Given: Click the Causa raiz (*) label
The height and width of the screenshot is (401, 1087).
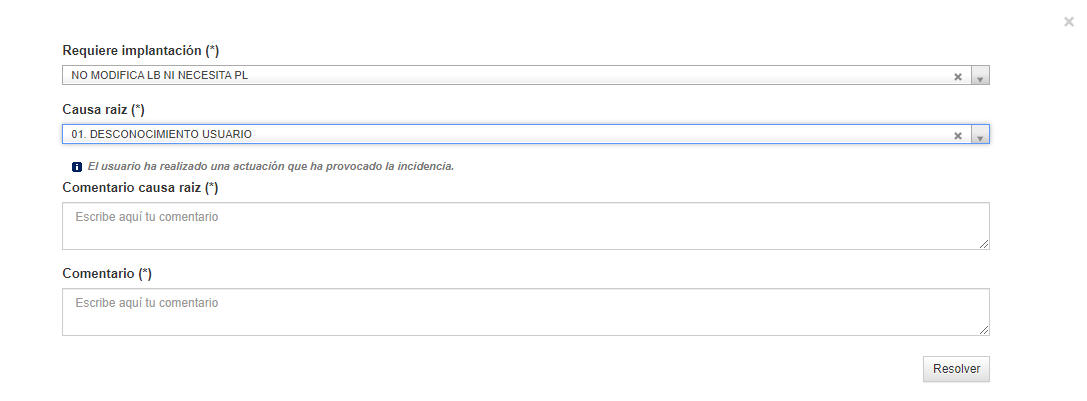Looking at the screenshot, I should [x=103, y=110].
